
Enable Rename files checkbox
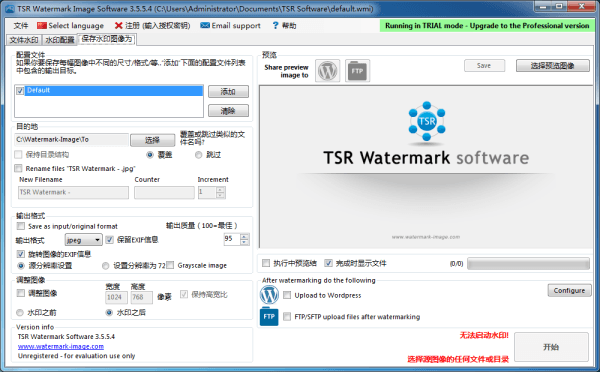(x=18, y=168)
